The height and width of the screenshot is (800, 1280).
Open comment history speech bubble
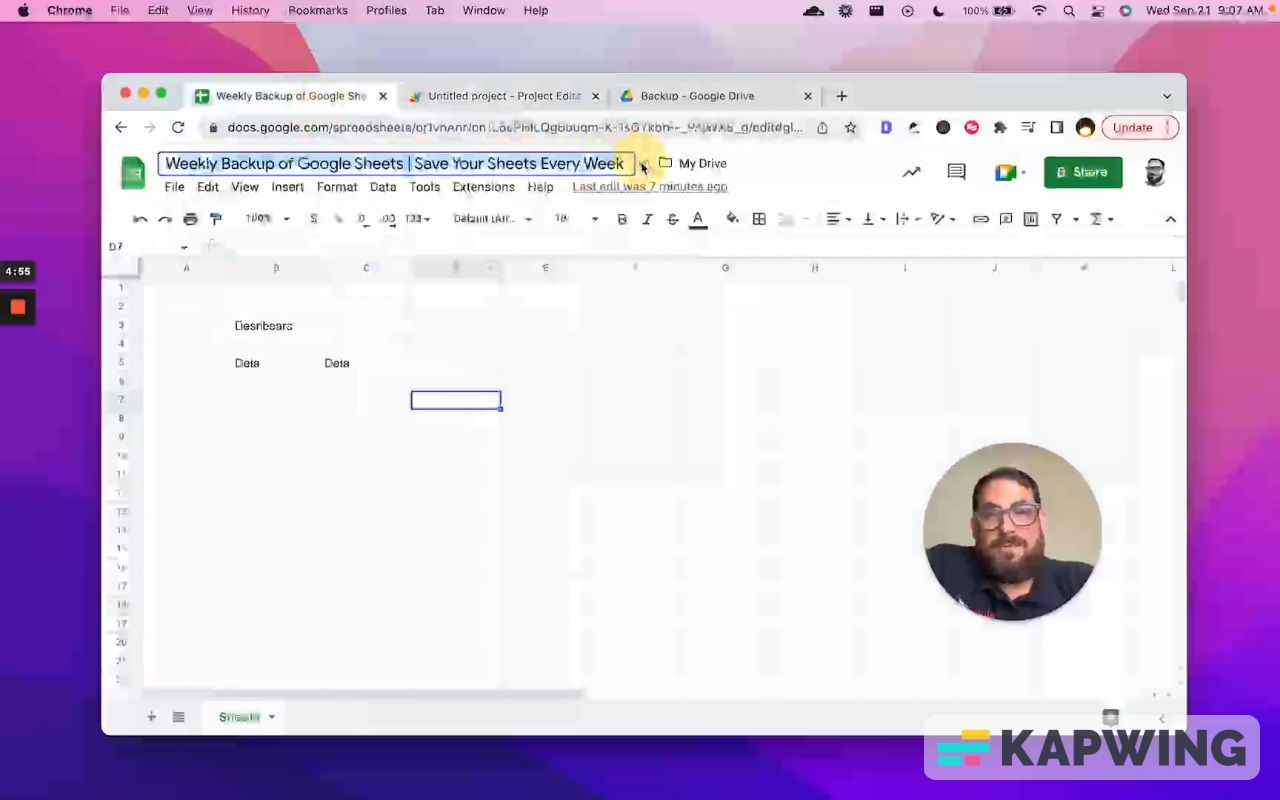tap(956, 172)
